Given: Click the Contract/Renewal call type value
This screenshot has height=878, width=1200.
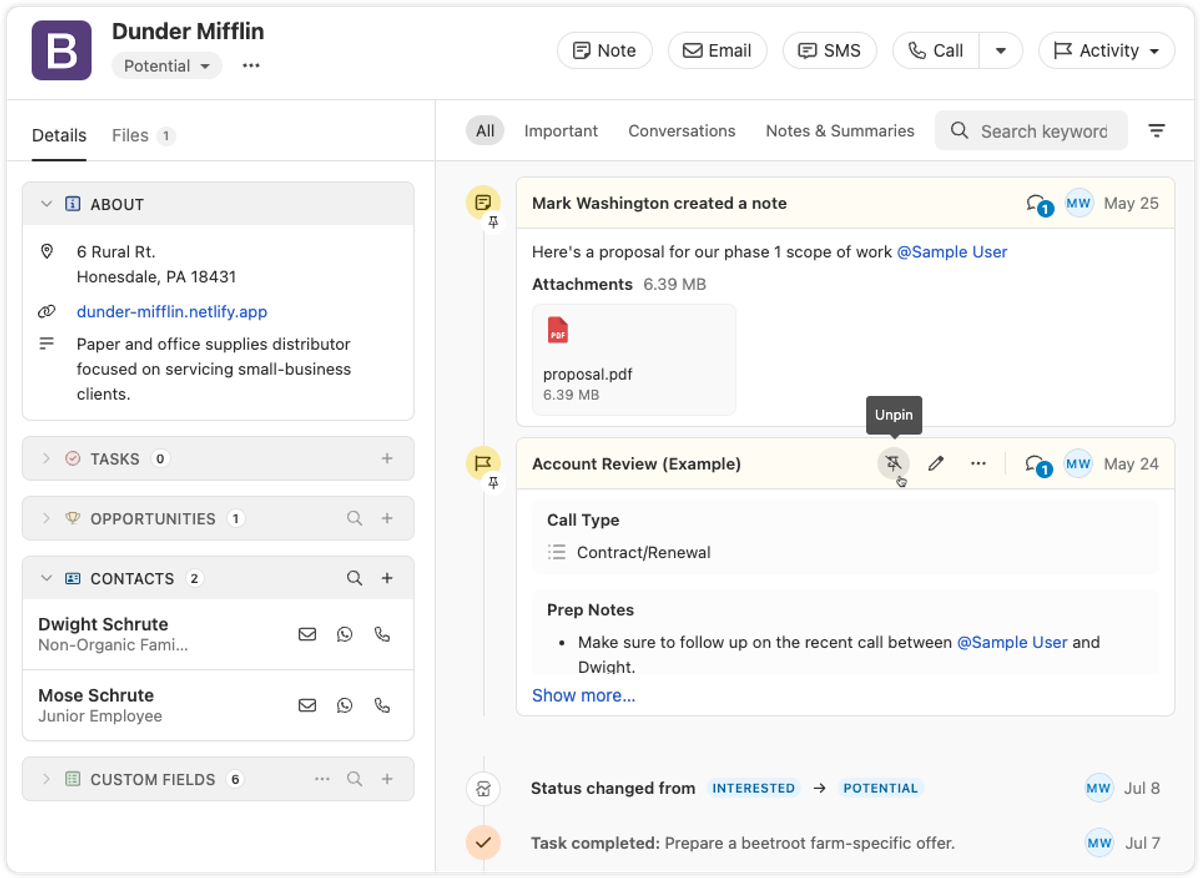Looking at the screenshot, I should pyautogui.click(x=644, y=552).
